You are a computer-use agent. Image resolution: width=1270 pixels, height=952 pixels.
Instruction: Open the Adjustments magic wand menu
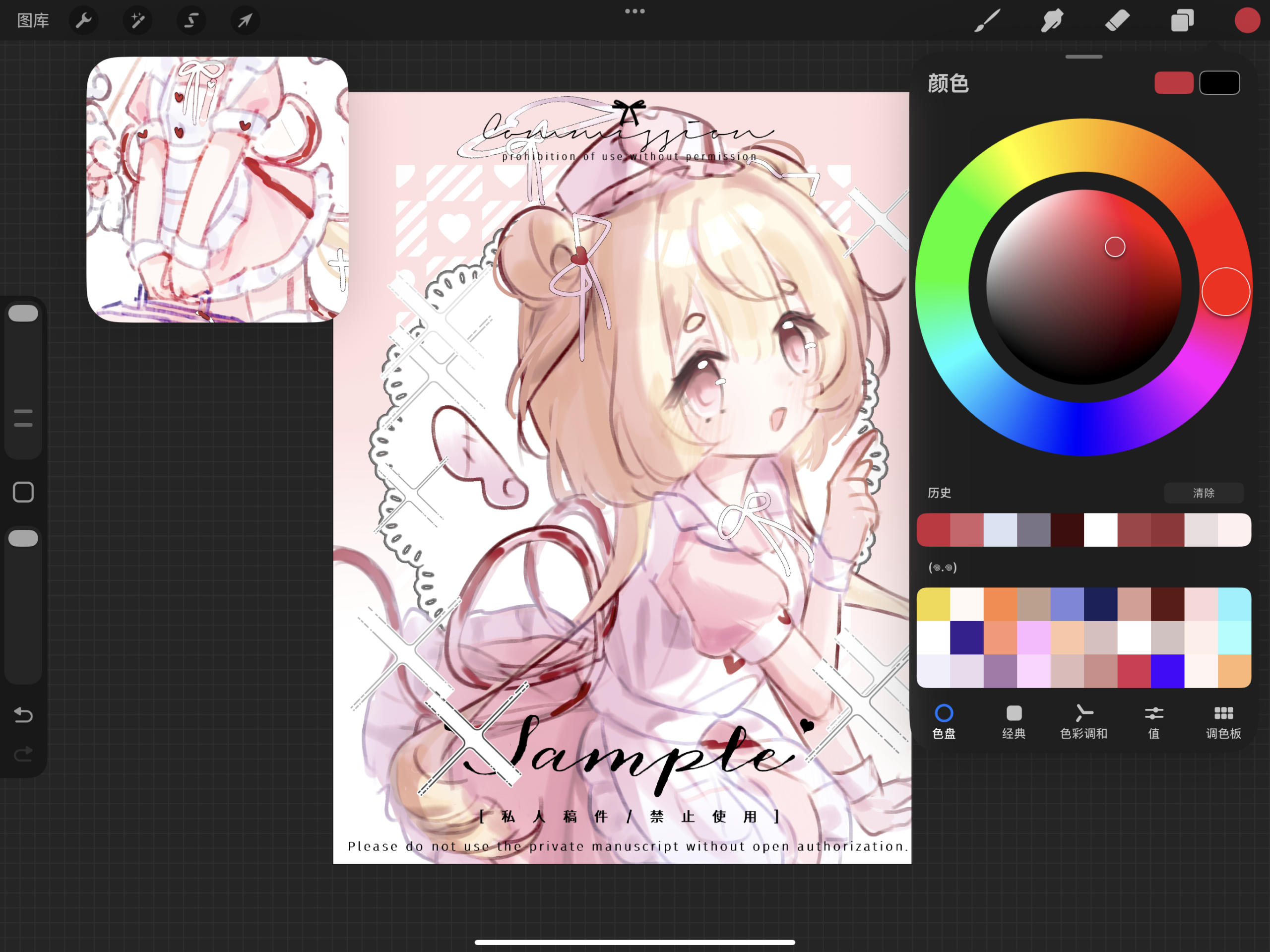[x=137, y=21]
